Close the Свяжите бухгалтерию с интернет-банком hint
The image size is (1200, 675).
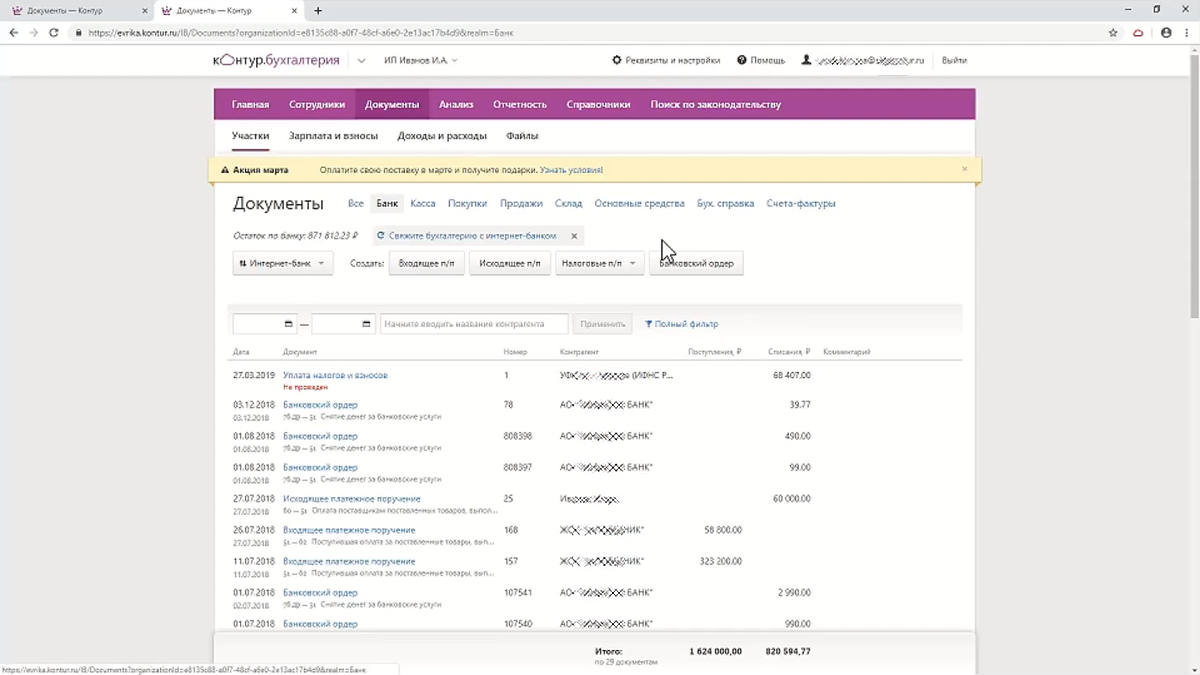574,236
